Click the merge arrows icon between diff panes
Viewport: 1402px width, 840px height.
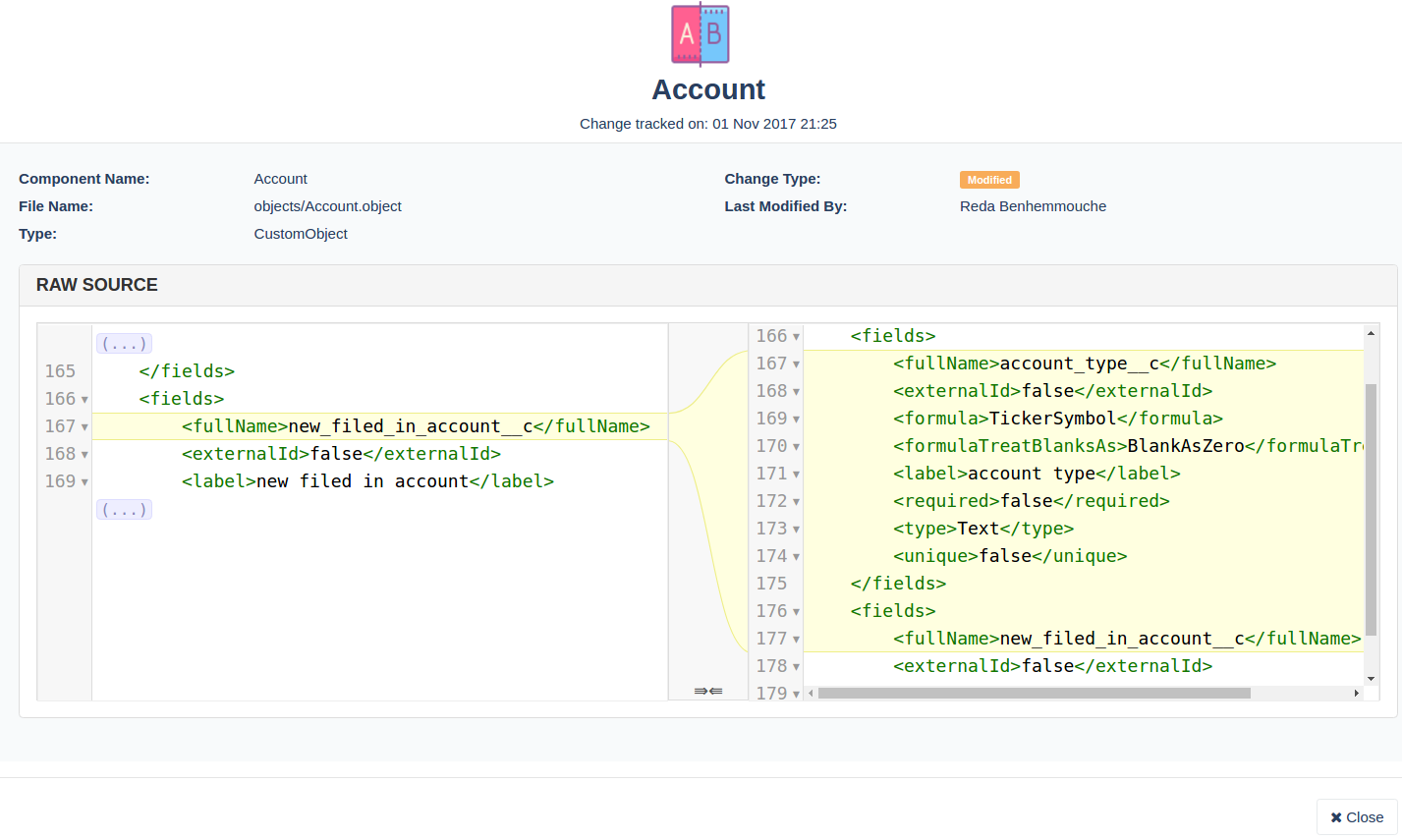(707, 691)
